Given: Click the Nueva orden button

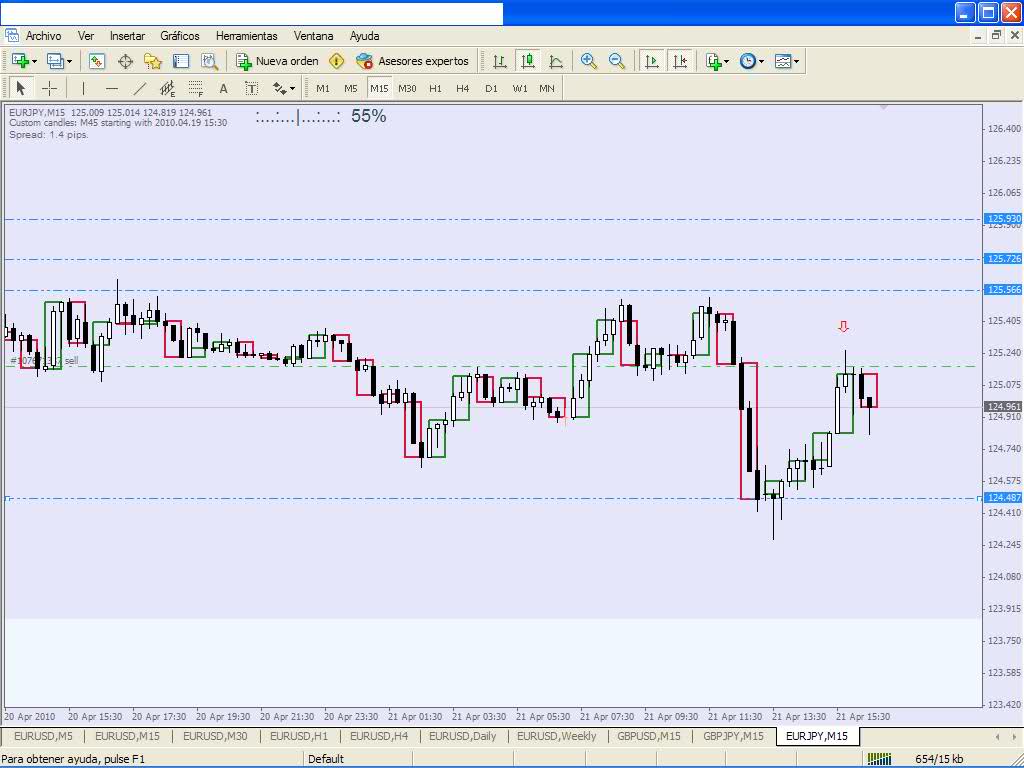Looking at the screenshot, I should [x=278, y=61].
